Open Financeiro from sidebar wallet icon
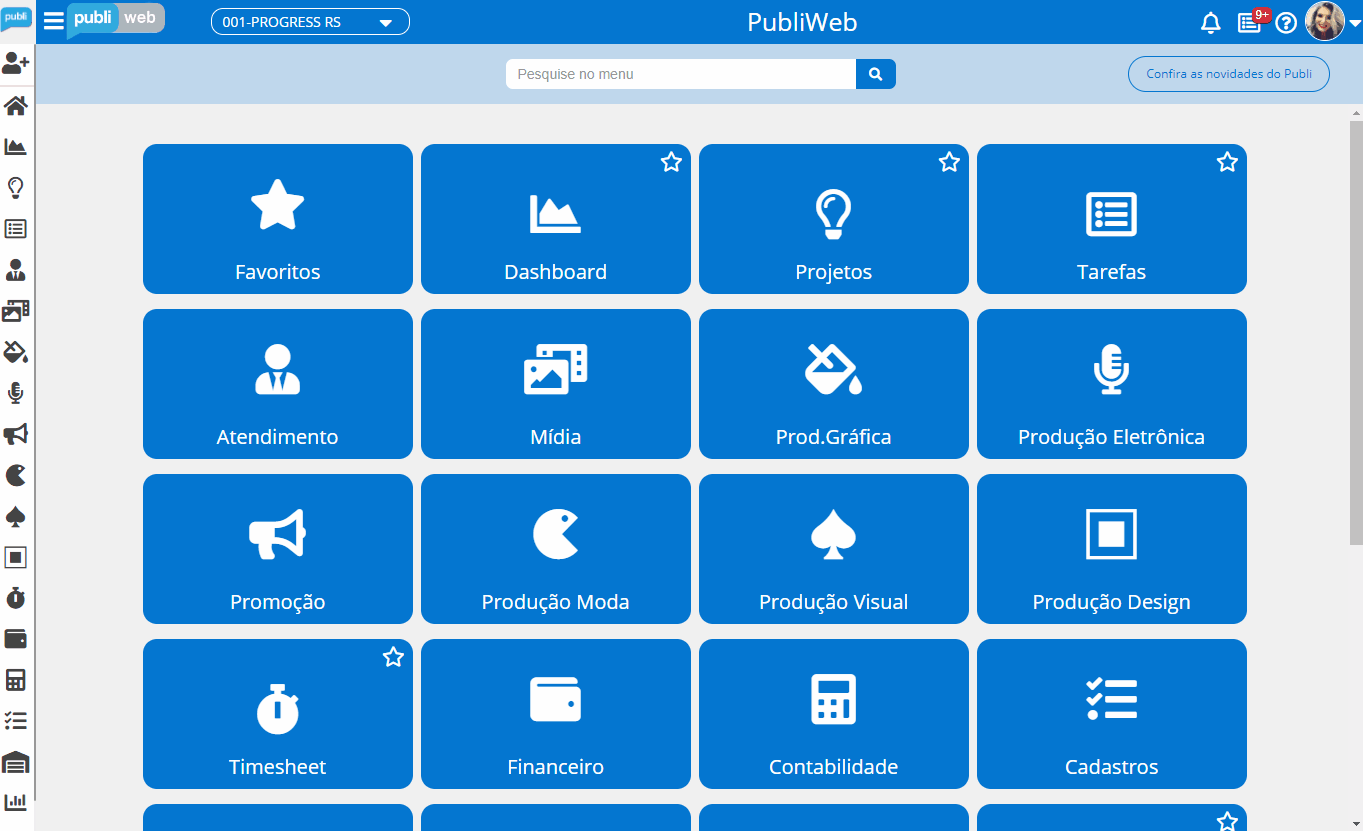Image resolution: width=1363 pixels, height=831 pixels. point(16,639)
